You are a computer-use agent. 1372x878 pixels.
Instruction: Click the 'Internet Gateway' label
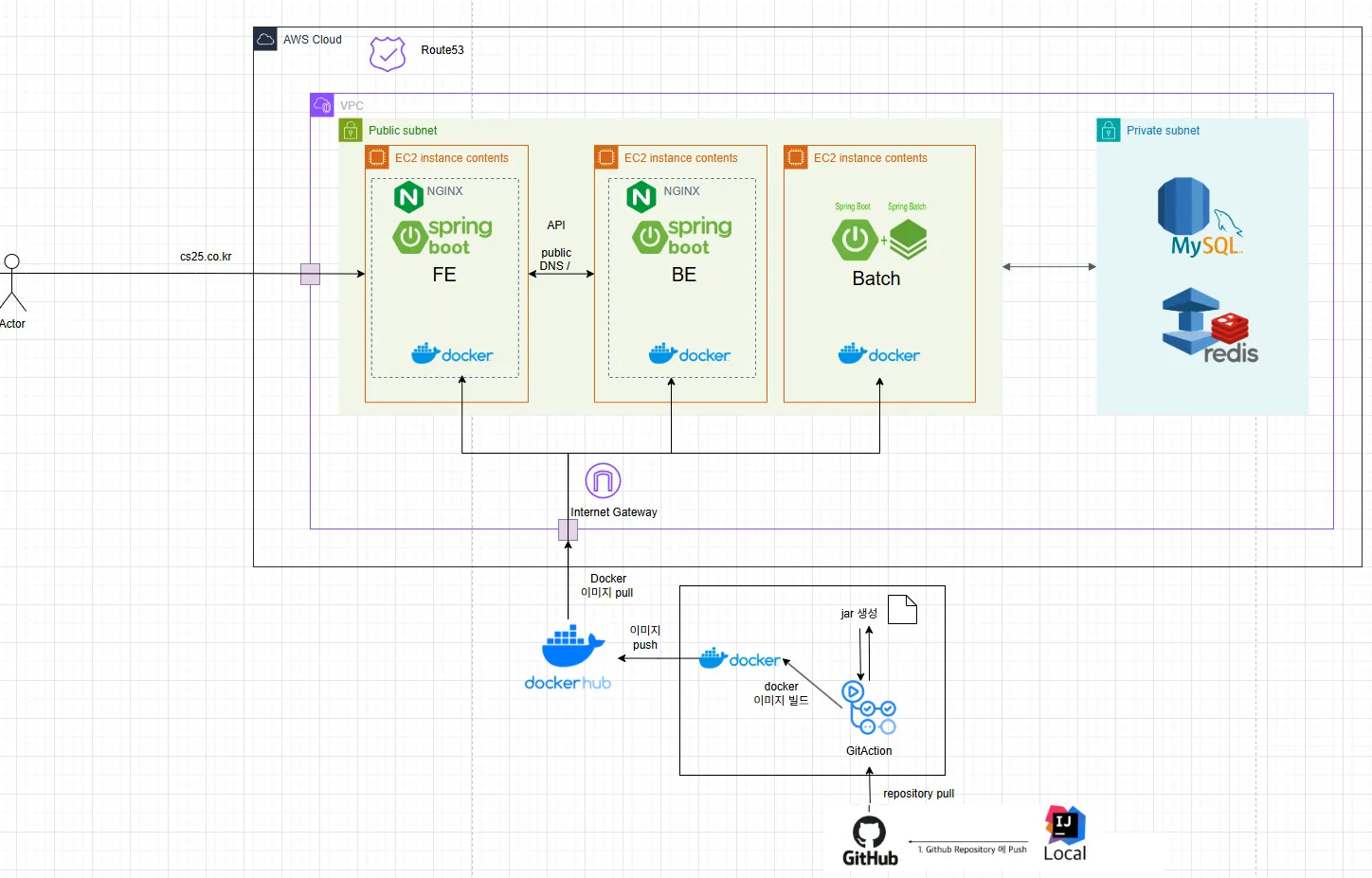point(614,512)
